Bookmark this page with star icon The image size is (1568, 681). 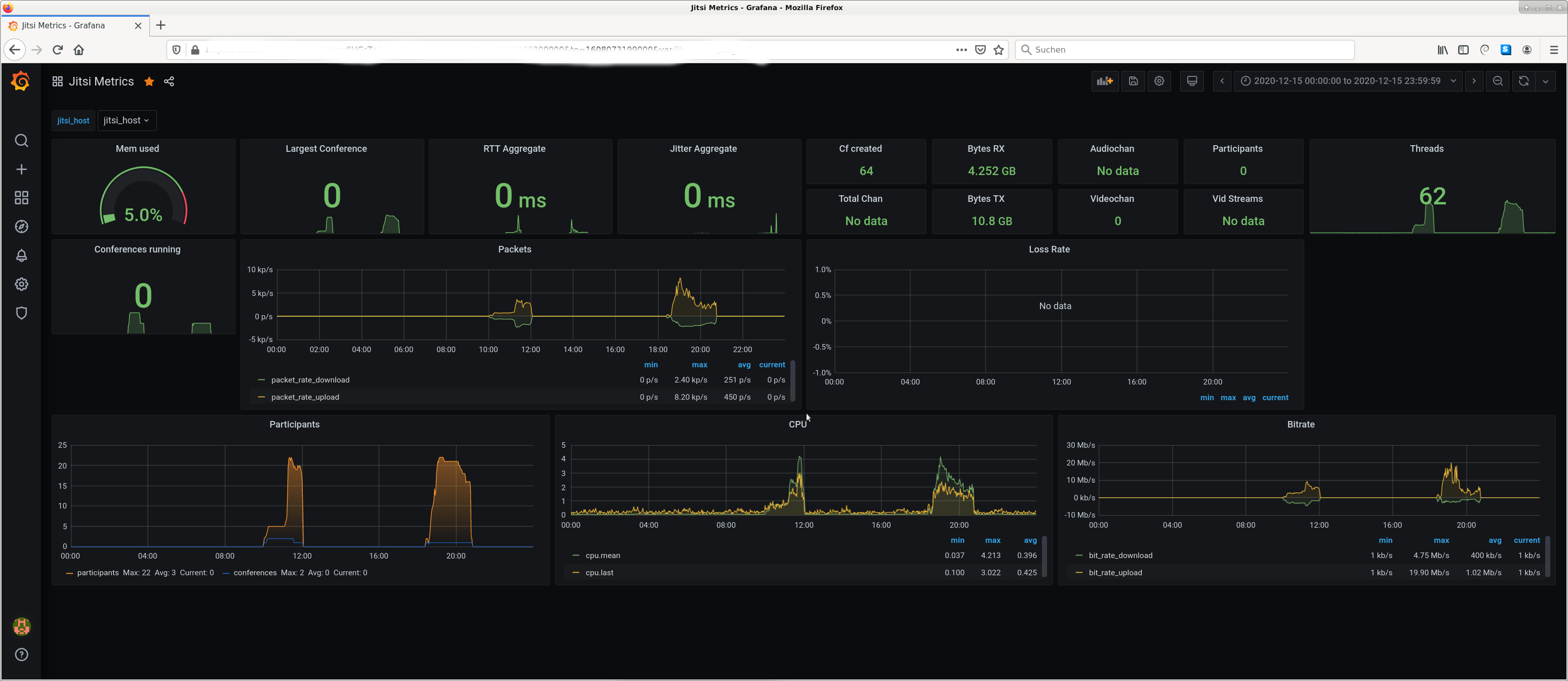tap(998, 50)
